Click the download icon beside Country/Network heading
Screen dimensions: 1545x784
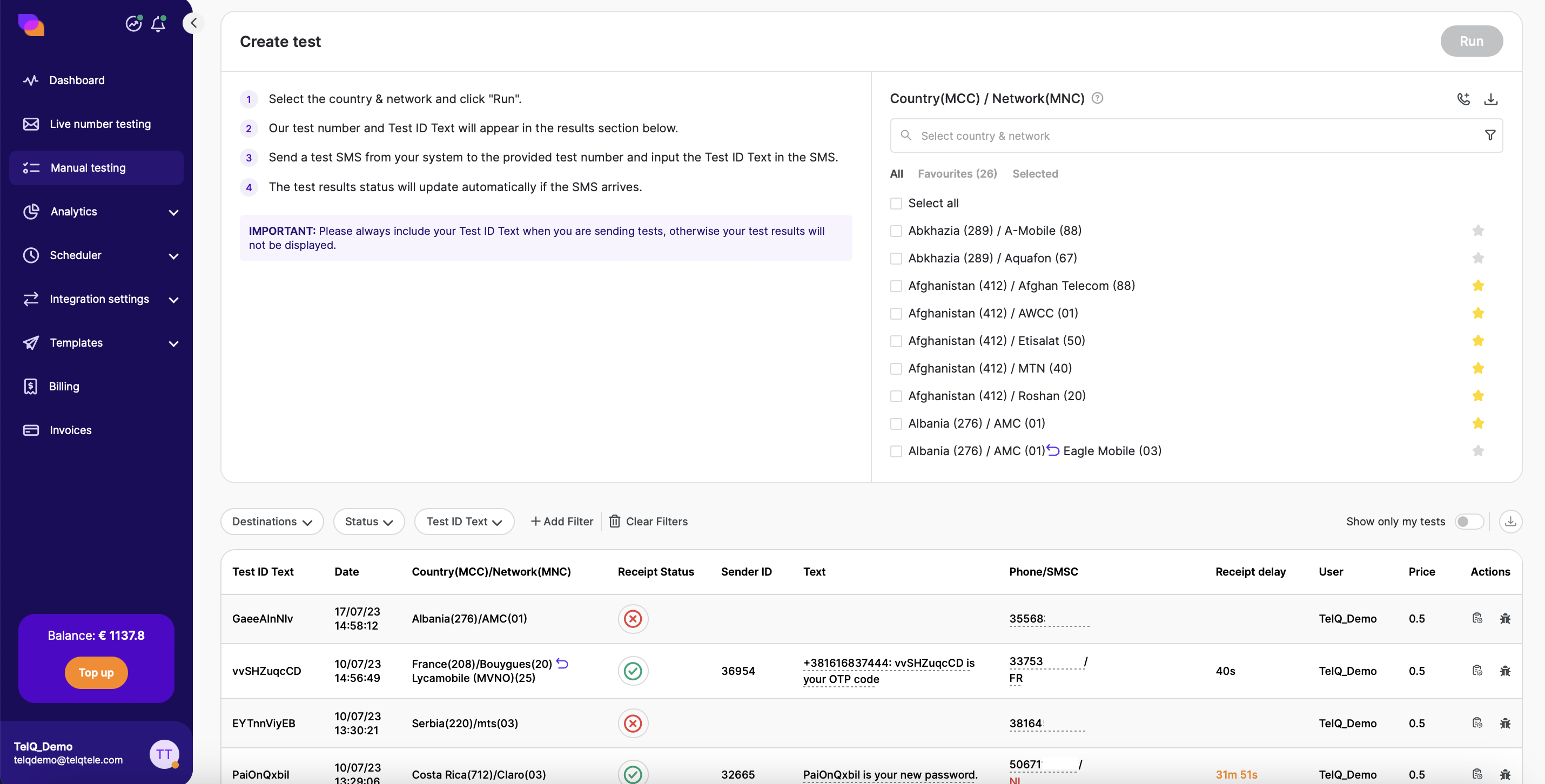pos(1490,99)
